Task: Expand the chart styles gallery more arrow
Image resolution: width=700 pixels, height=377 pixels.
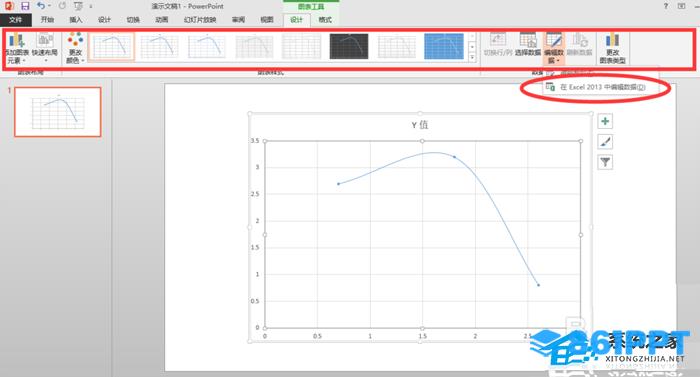Action: point(472,57)
